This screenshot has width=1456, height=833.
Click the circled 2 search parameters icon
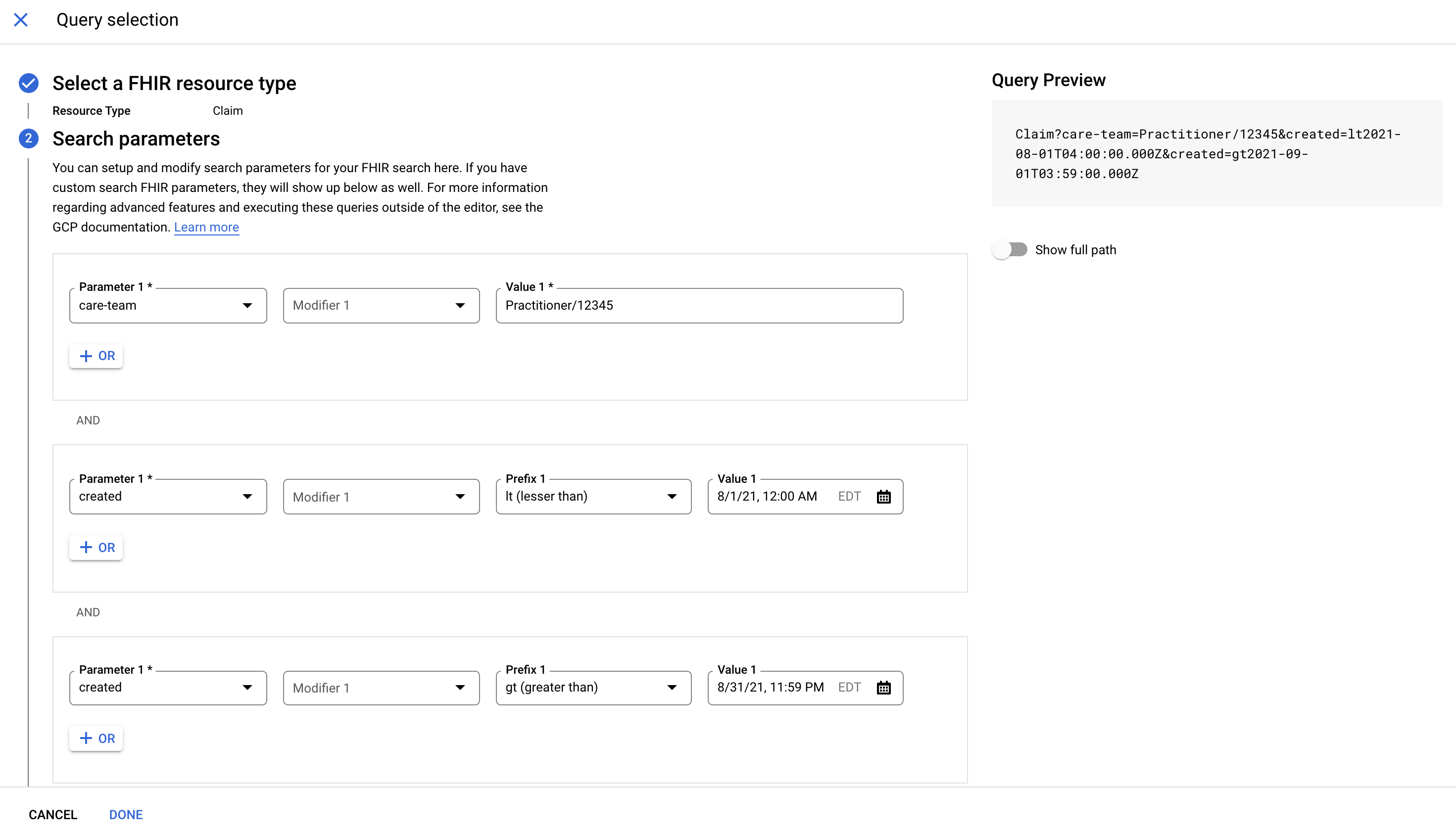(28, 139)
